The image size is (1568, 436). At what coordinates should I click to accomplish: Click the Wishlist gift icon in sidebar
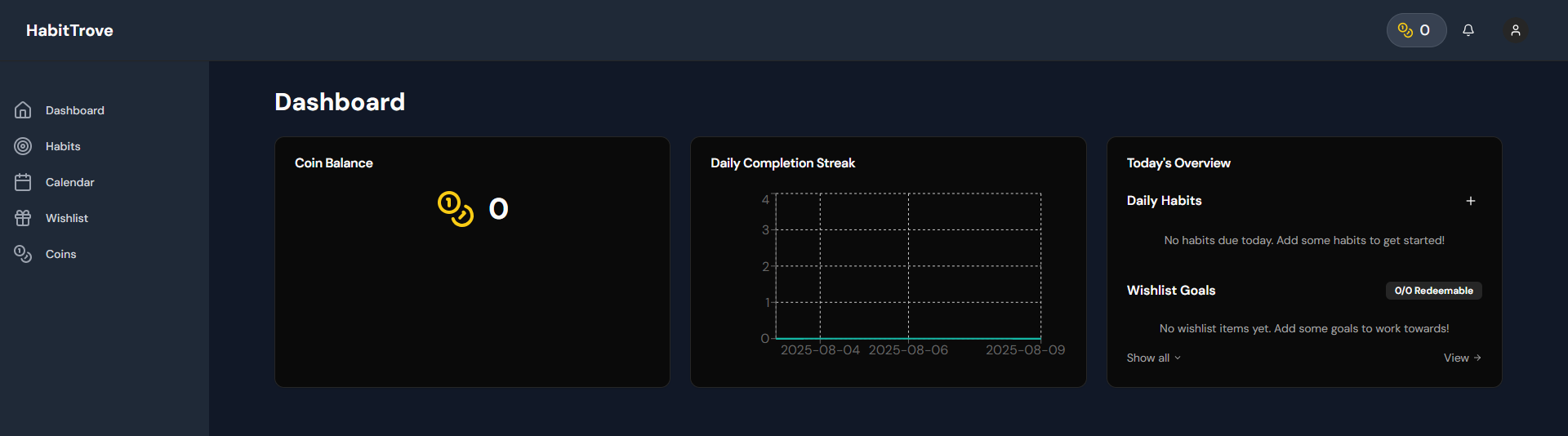[x=23, y=218]
